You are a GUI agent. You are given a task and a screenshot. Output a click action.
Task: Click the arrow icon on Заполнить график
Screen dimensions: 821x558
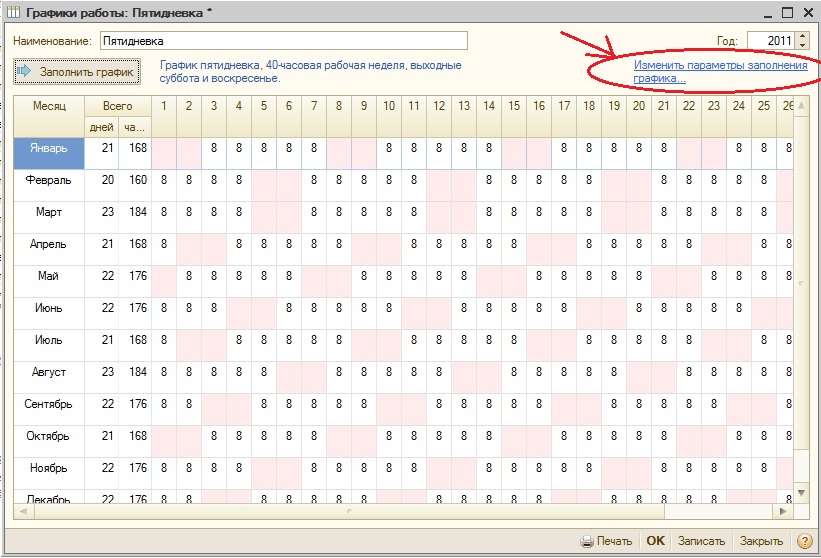coord(24,71)
